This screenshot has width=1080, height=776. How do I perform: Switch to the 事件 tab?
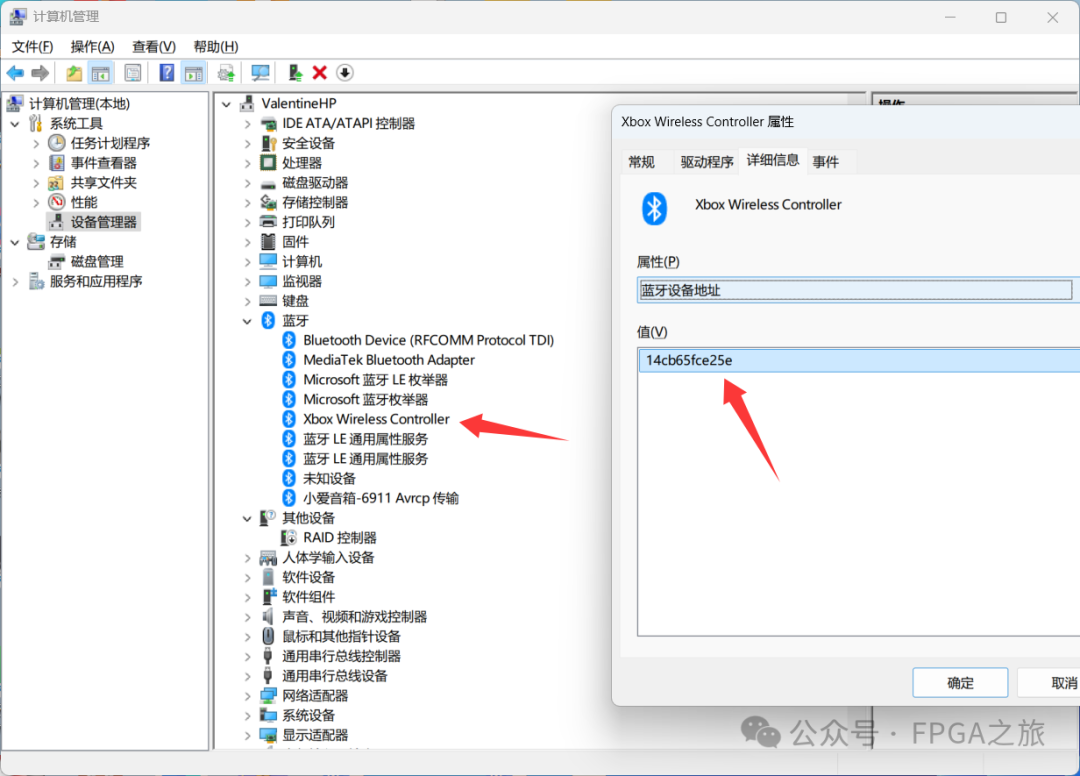(x=825, y=162)
